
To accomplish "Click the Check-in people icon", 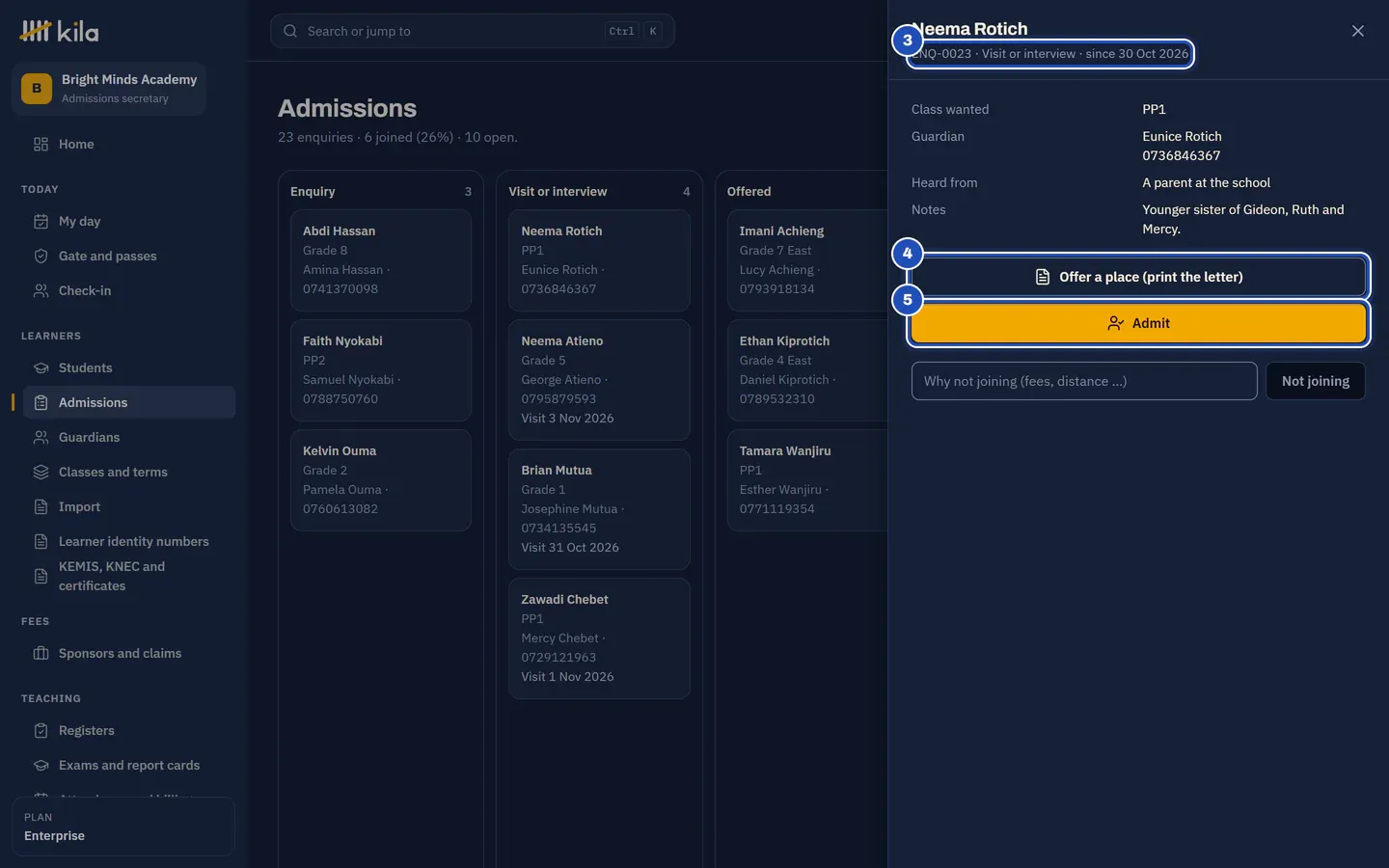I will pyautogui.click(x=41, y=290).
